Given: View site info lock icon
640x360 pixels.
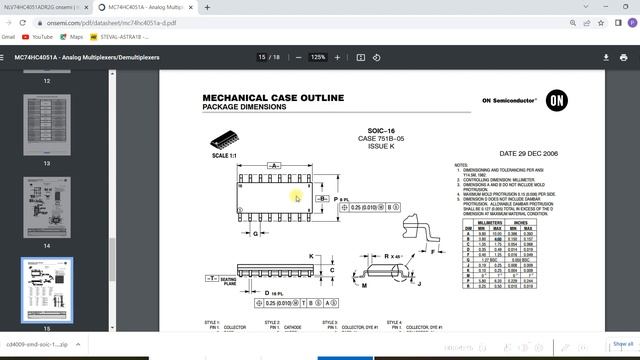Looking at the screenshot, I should click(40, 23).
